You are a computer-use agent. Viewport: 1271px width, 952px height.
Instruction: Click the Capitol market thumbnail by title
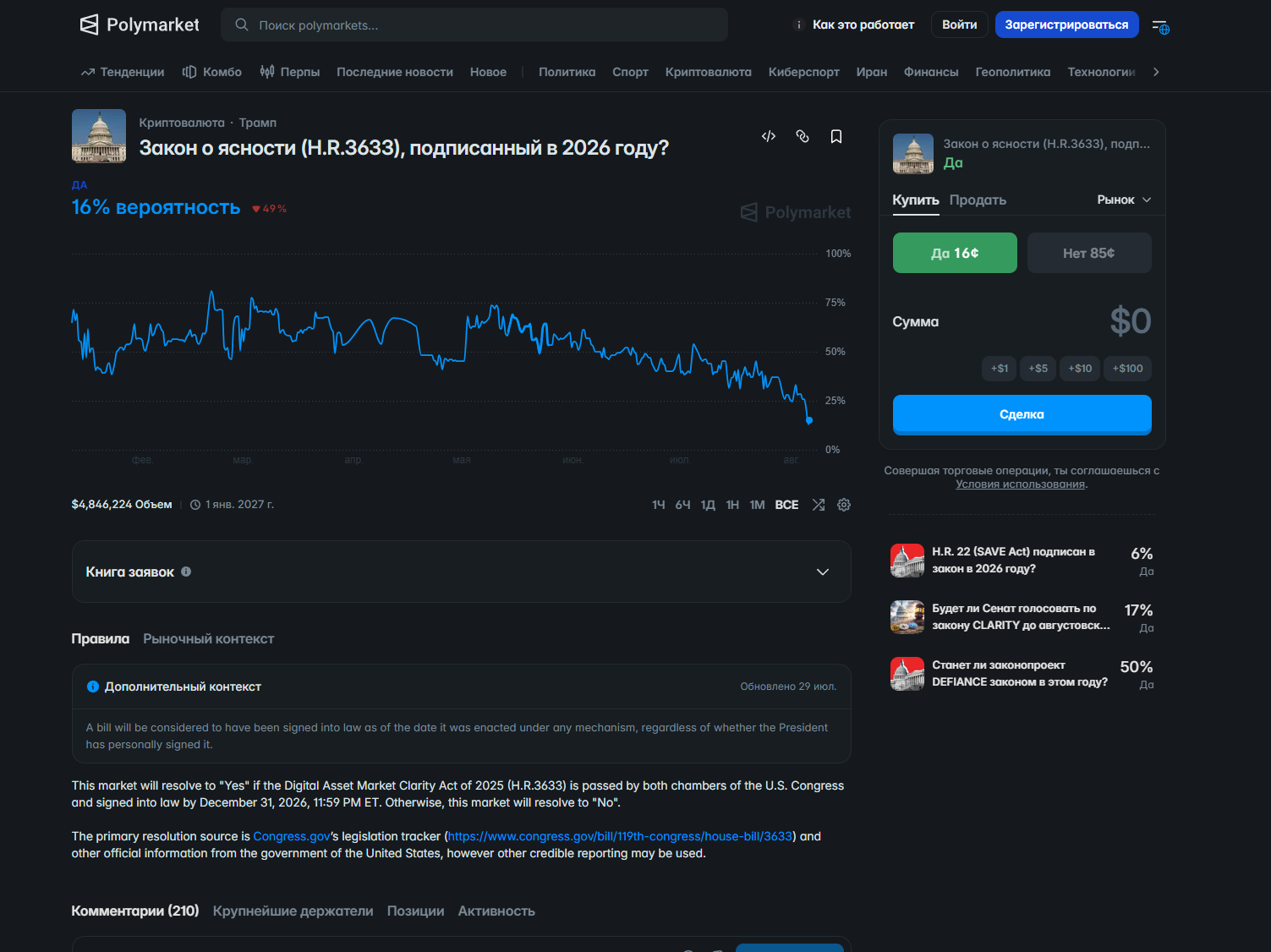99,135
